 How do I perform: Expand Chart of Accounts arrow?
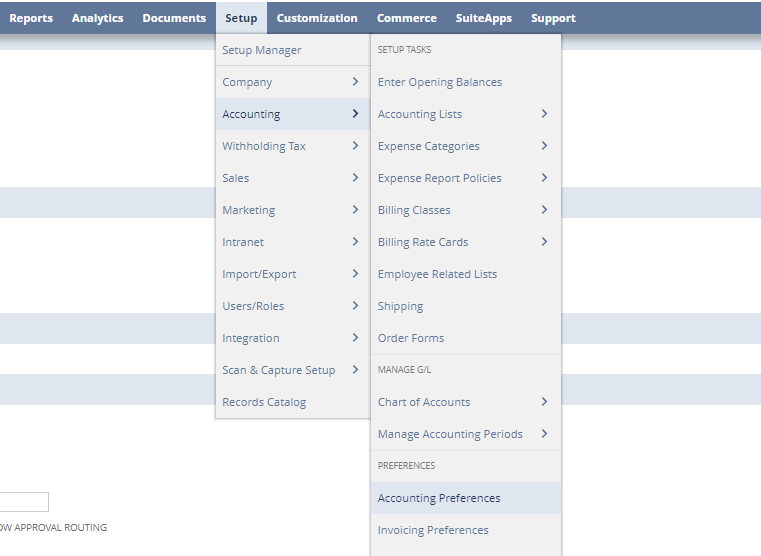[x=544, y=402]
